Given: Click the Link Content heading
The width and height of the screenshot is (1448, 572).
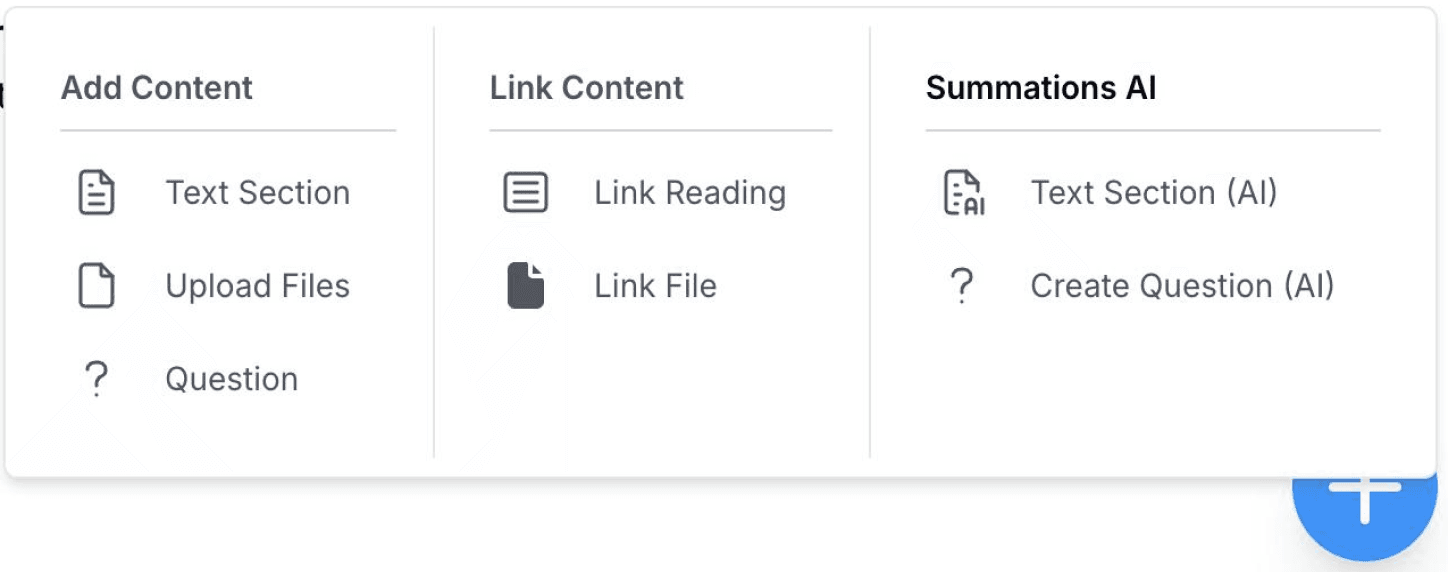Looking at the screenshot, I should tap(586, 88).
